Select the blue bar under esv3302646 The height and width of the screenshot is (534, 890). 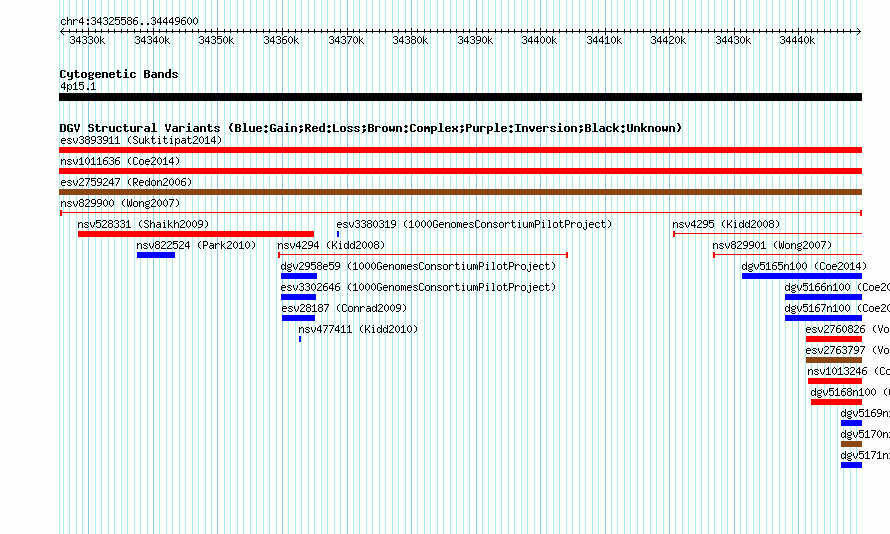[x=299, y=297]
